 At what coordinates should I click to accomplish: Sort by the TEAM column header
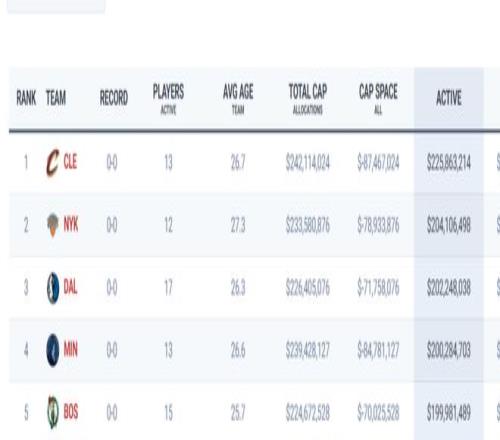(x=56, y=98)
